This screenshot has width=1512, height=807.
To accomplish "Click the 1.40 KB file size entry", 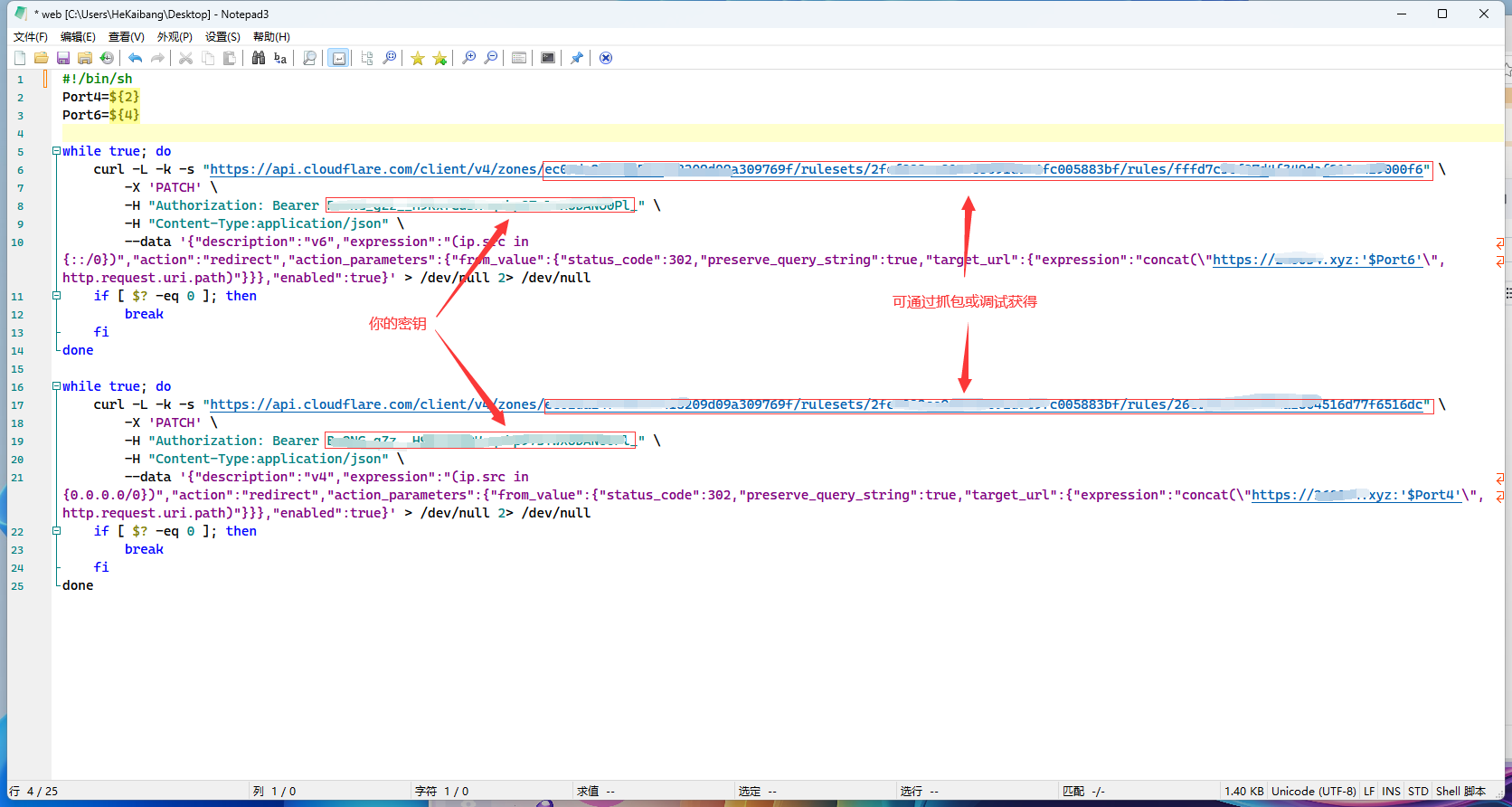I will pyautogui.click(x=1244, y=791).
